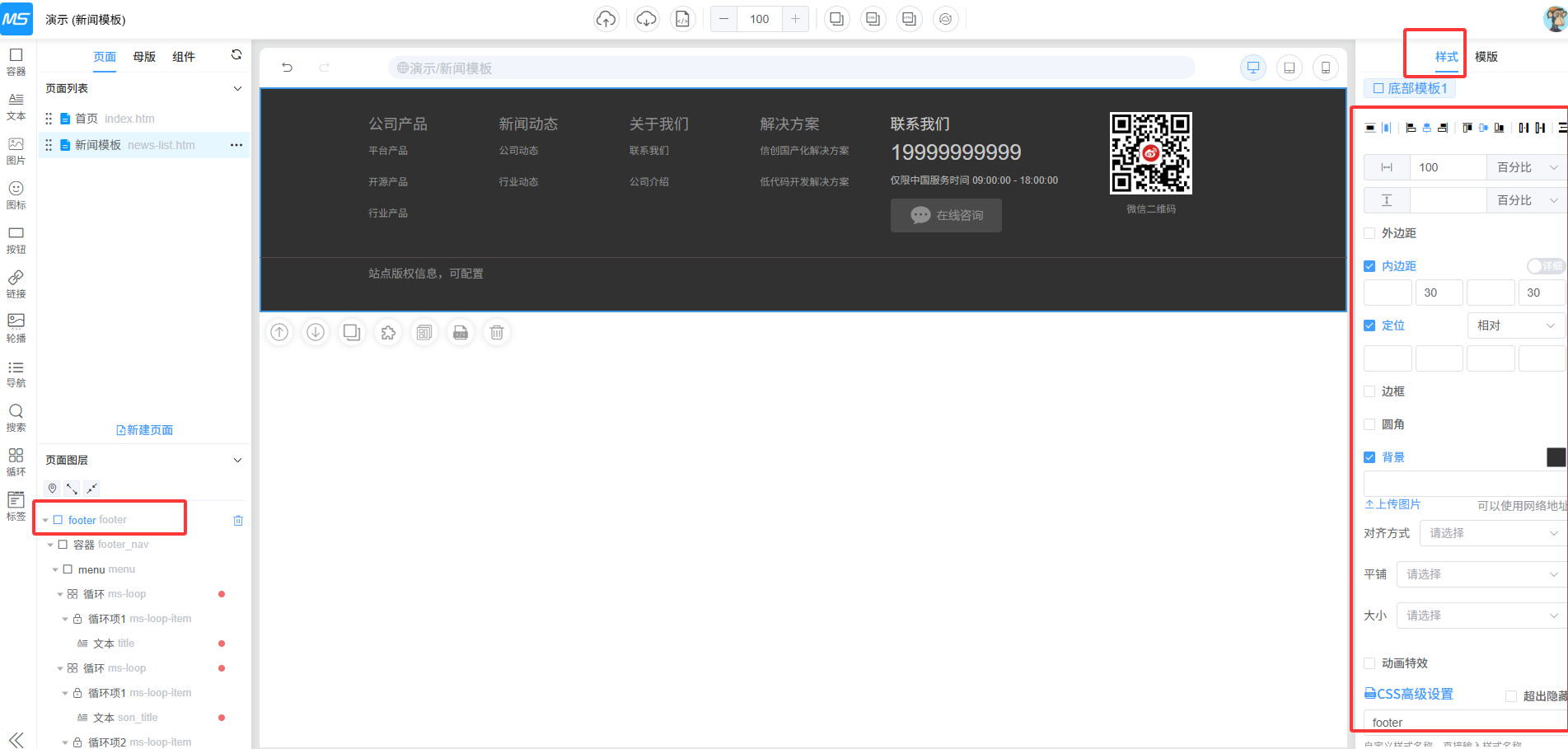Screen dimensions: 1568x749
Task: Open the 定位 position dropdown showing 相对
Action: (x=1514, y=325)
